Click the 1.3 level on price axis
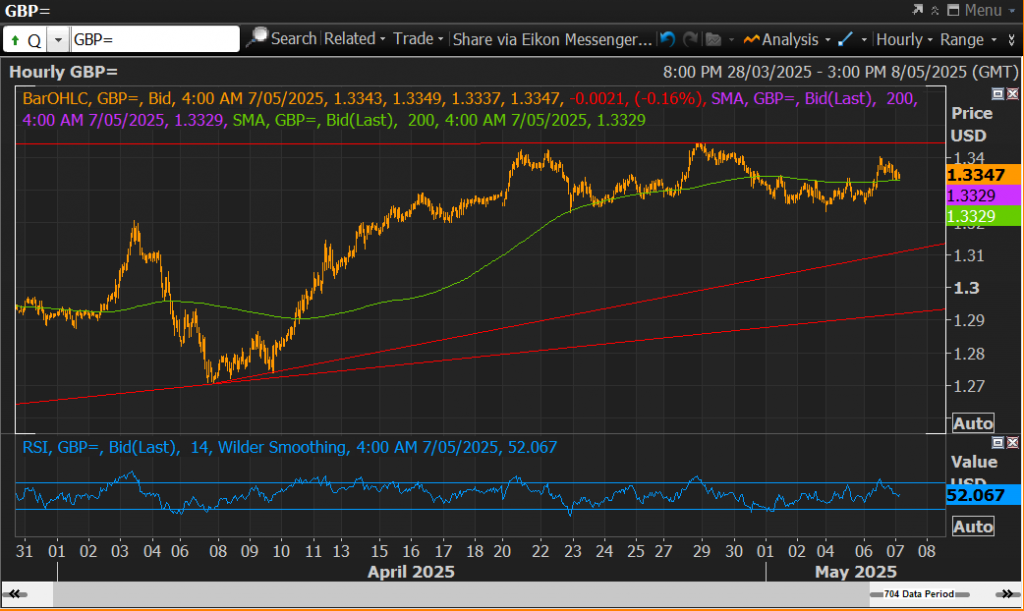Image resolution: width=1024 pixels, height=611 pixels. (966, 288)
